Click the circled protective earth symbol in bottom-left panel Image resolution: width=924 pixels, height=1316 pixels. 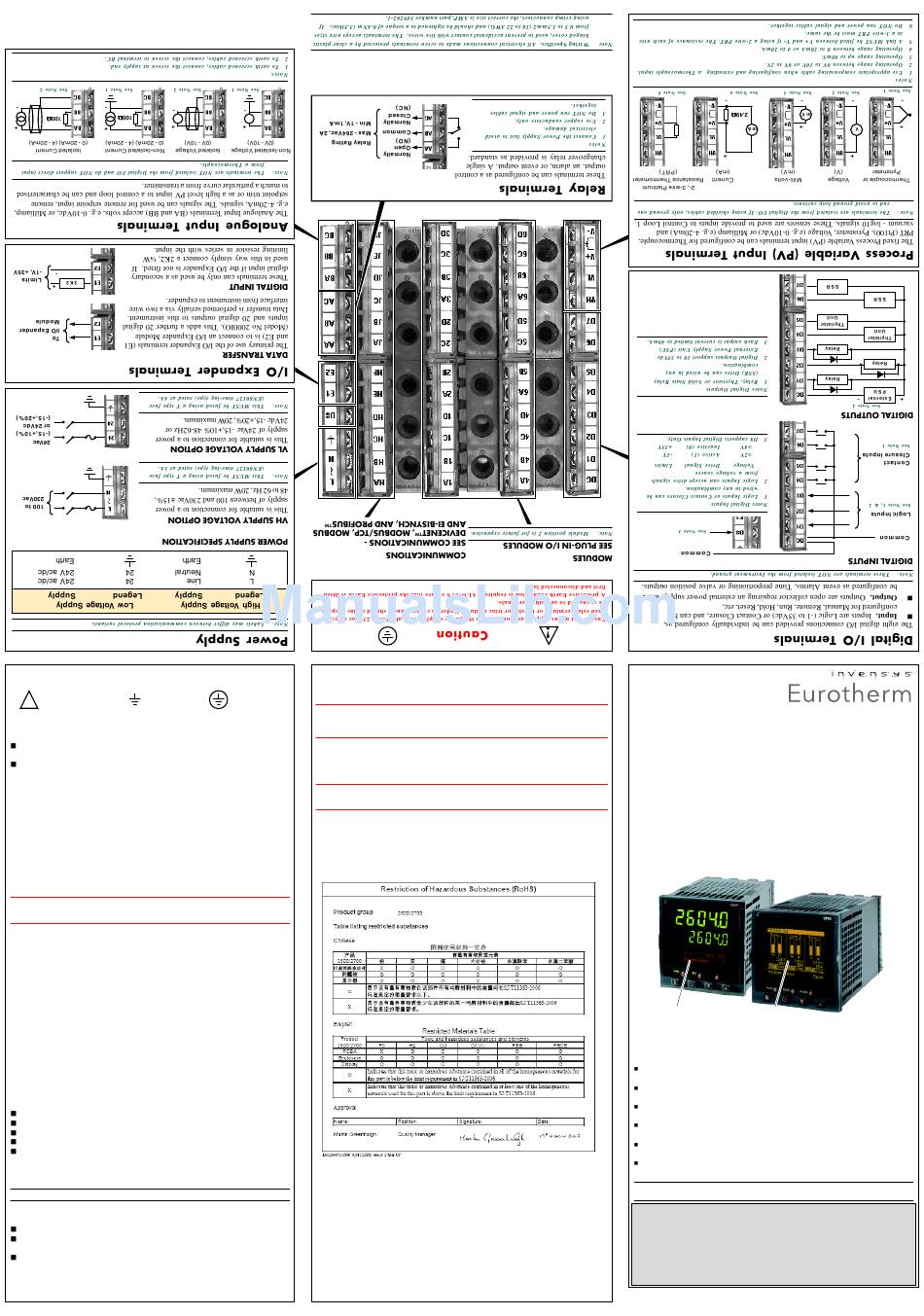pyautogui.click(x=219, y=699)
